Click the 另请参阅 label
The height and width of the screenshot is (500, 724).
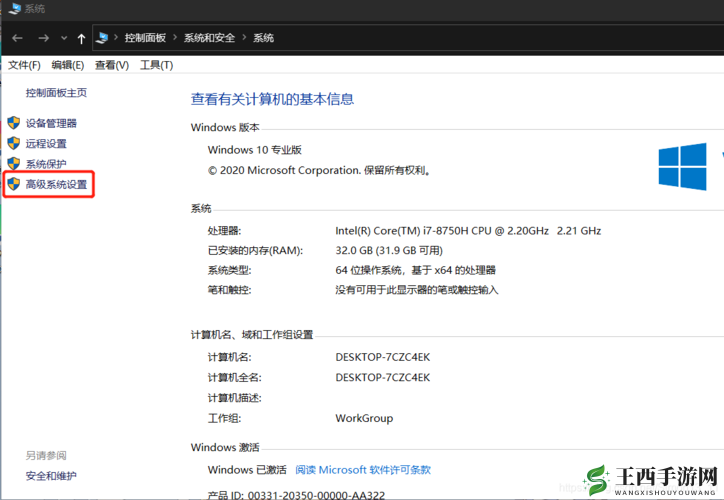(x=46, y=456)
